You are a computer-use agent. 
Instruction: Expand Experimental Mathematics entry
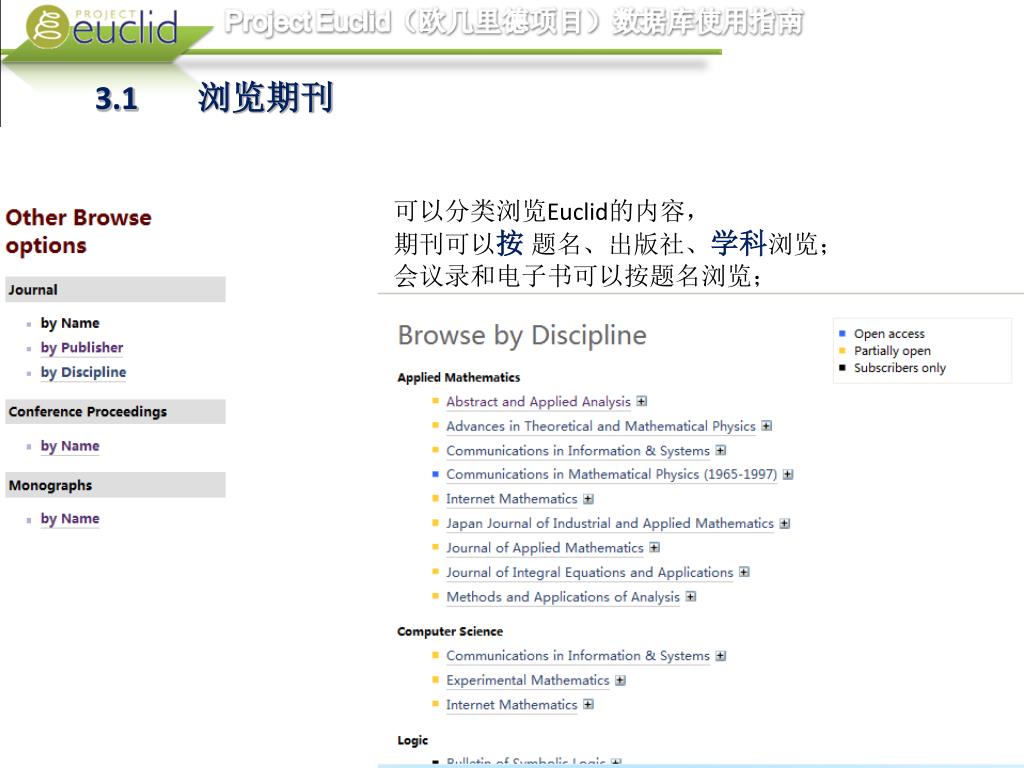[x=620, y=680]
